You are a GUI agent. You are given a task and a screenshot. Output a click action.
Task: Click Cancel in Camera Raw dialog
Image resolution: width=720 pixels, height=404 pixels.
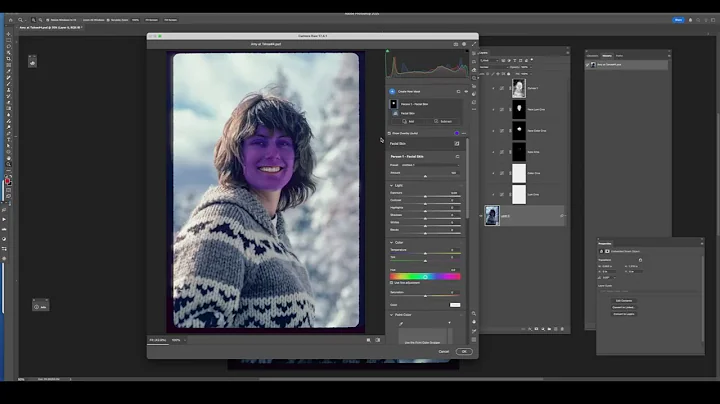[444, 352]
